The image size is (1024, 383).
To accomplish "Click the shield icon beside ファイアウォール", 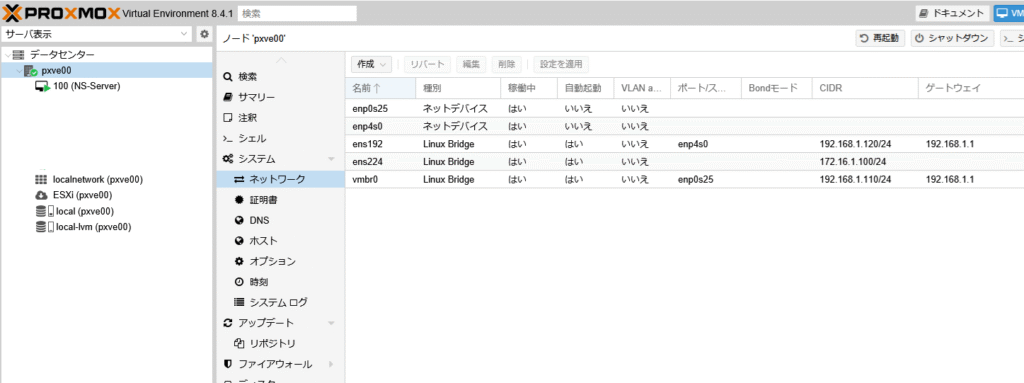I will pyautogui.click(x=227, y=364).
